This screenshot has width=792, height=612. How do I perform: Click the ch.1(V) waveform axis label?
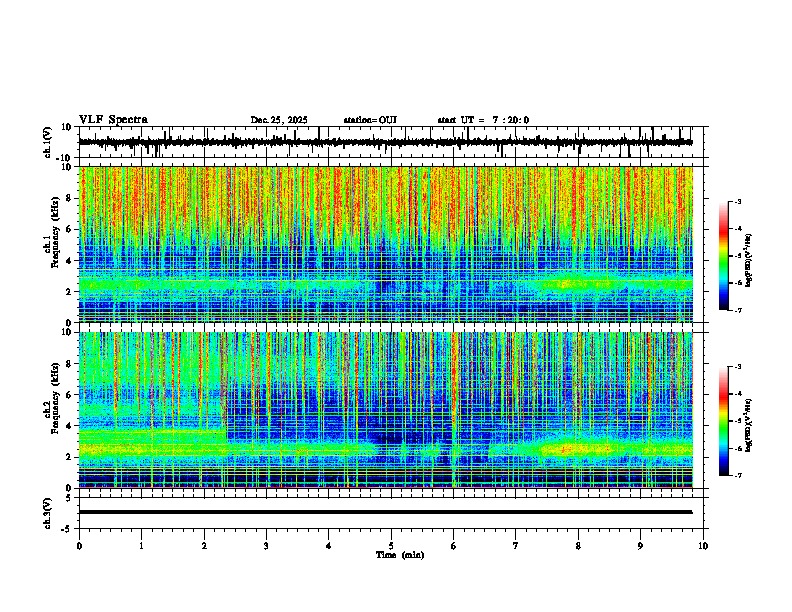click(x=48, y=142)
